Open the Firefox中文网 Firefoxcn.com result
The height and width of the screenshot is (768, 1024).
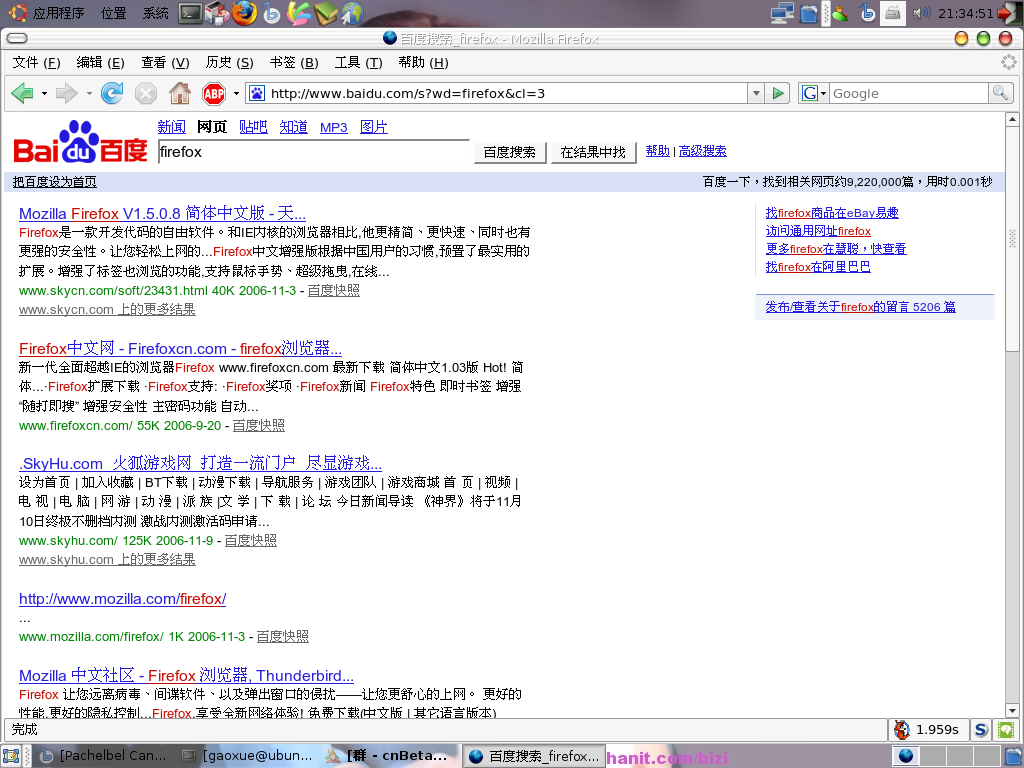(180, 348)
